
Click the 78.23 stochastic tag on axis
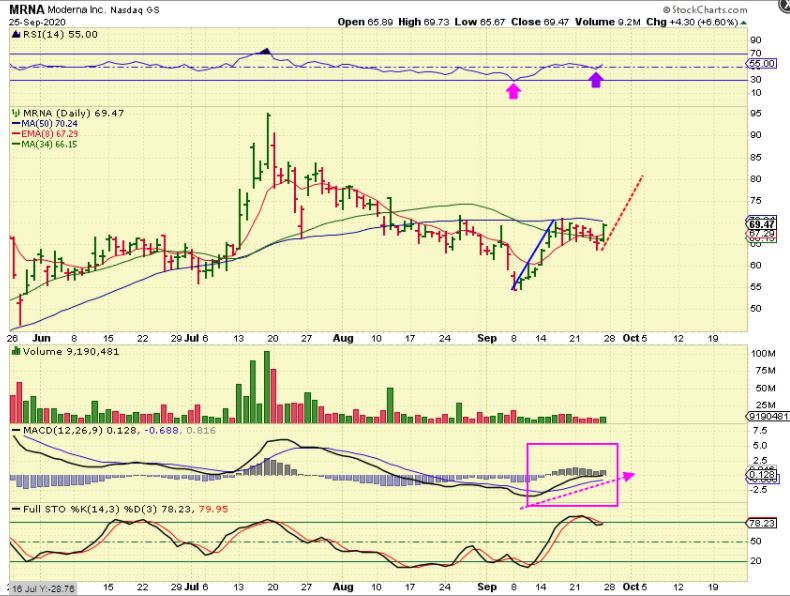pos(763,523)
